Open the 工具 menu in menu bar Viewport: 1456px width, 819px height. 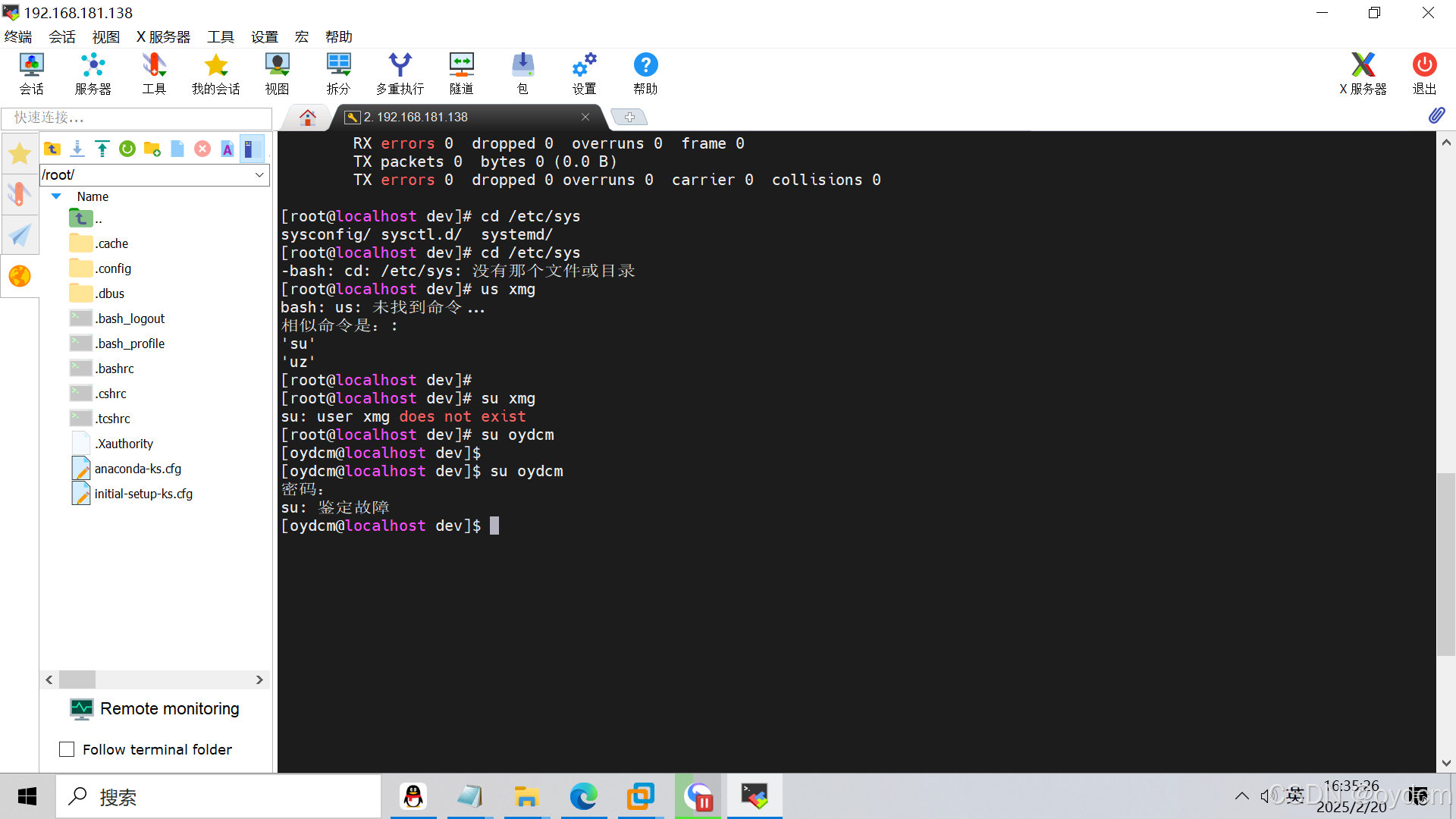220,36
